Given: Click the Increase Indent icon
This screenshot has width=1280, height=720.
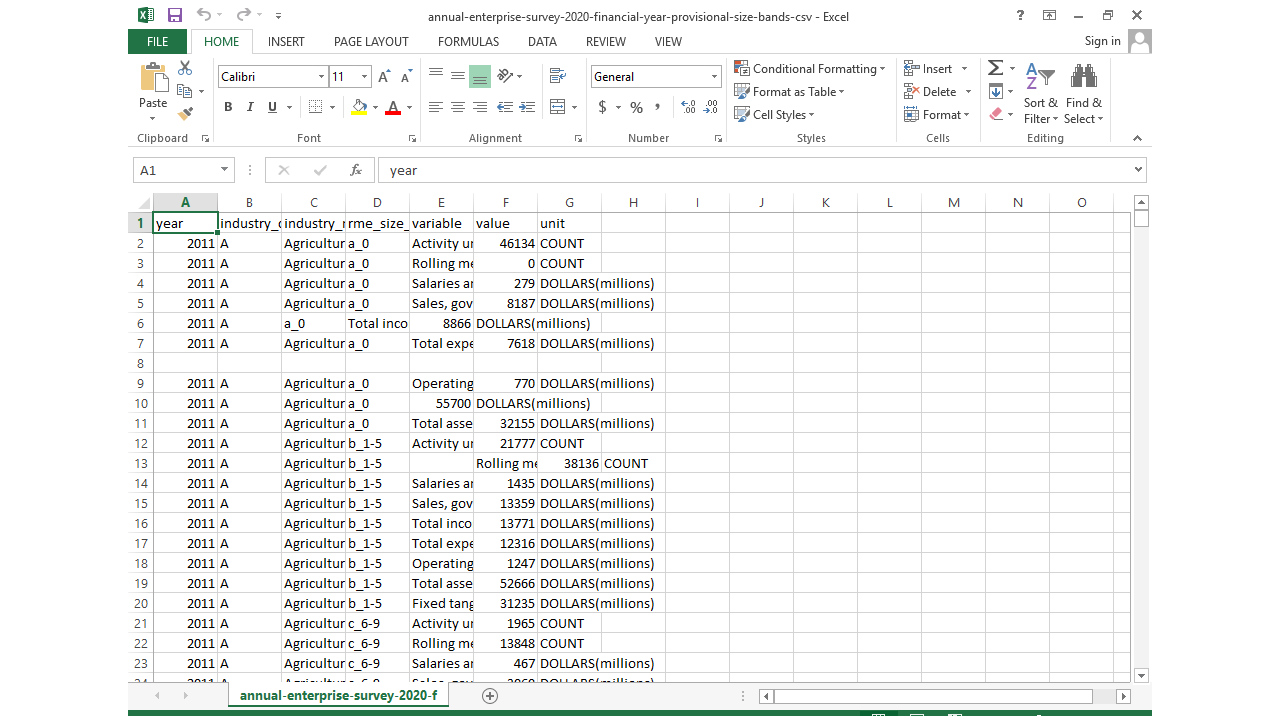Looking at the screenshot, I should tap(526, 107).
